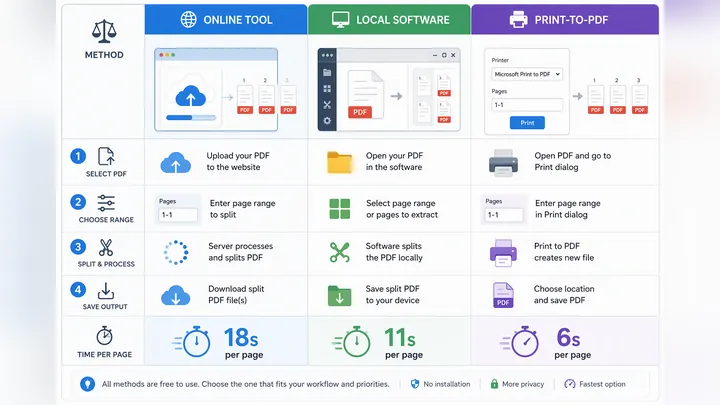Click the '18s' time value
The width and height of the screenshot is (720, 405).
pyautogui.click(x=241, y=338)
